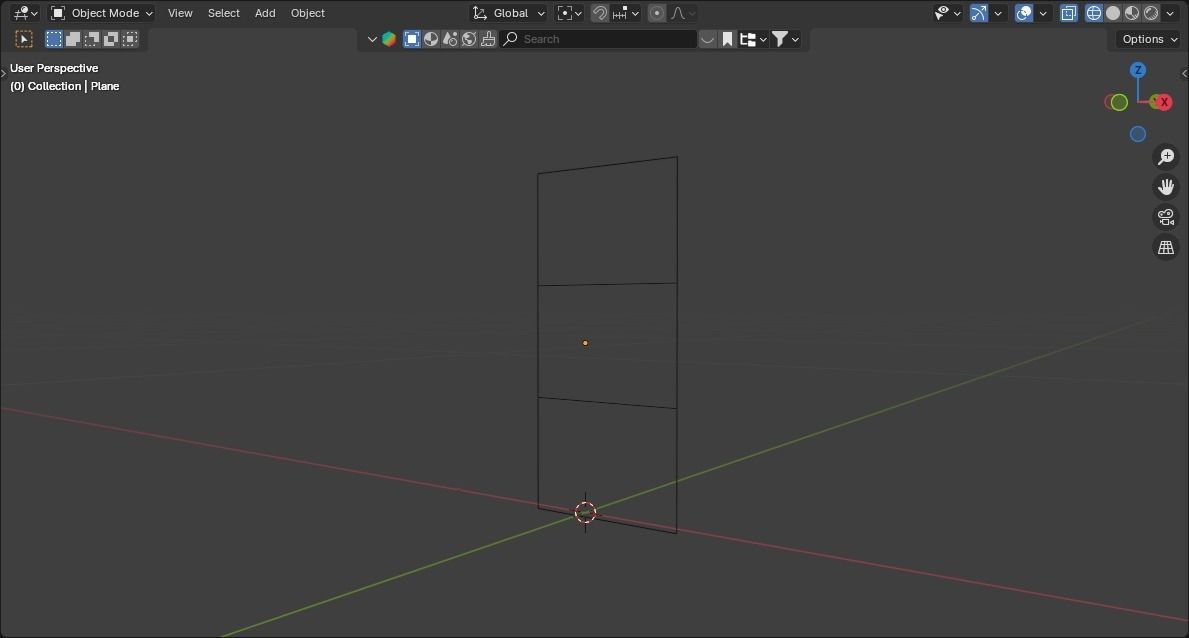Select the tweak select tool icon

point(24,39)
